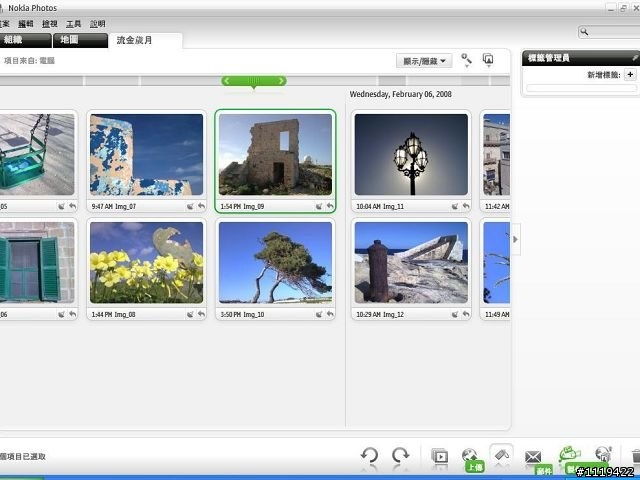Open the 編輯 menu

tap(26, 24)
